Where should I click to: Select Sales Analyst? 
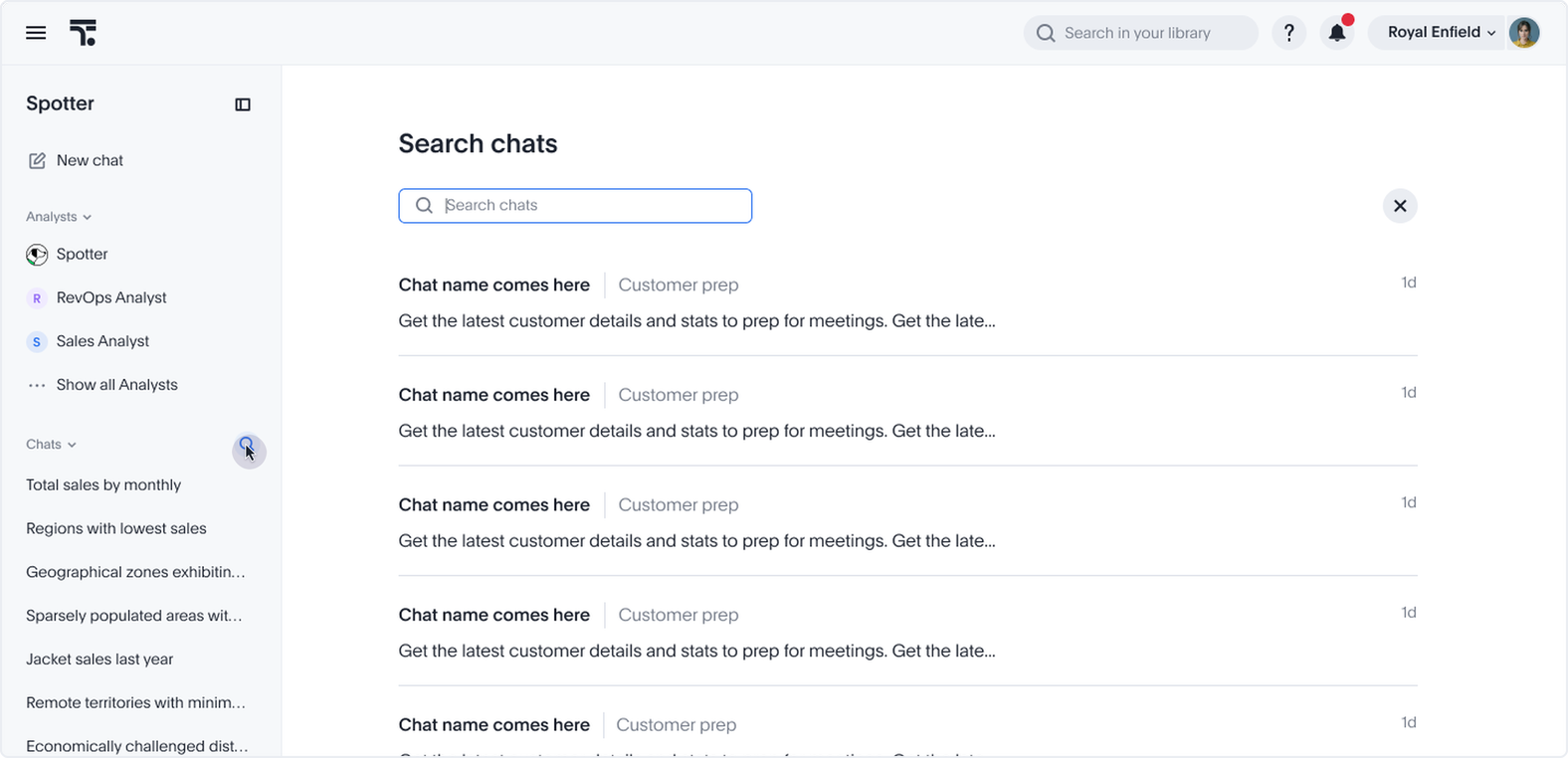pyautogui.click(x=102, y=341)
